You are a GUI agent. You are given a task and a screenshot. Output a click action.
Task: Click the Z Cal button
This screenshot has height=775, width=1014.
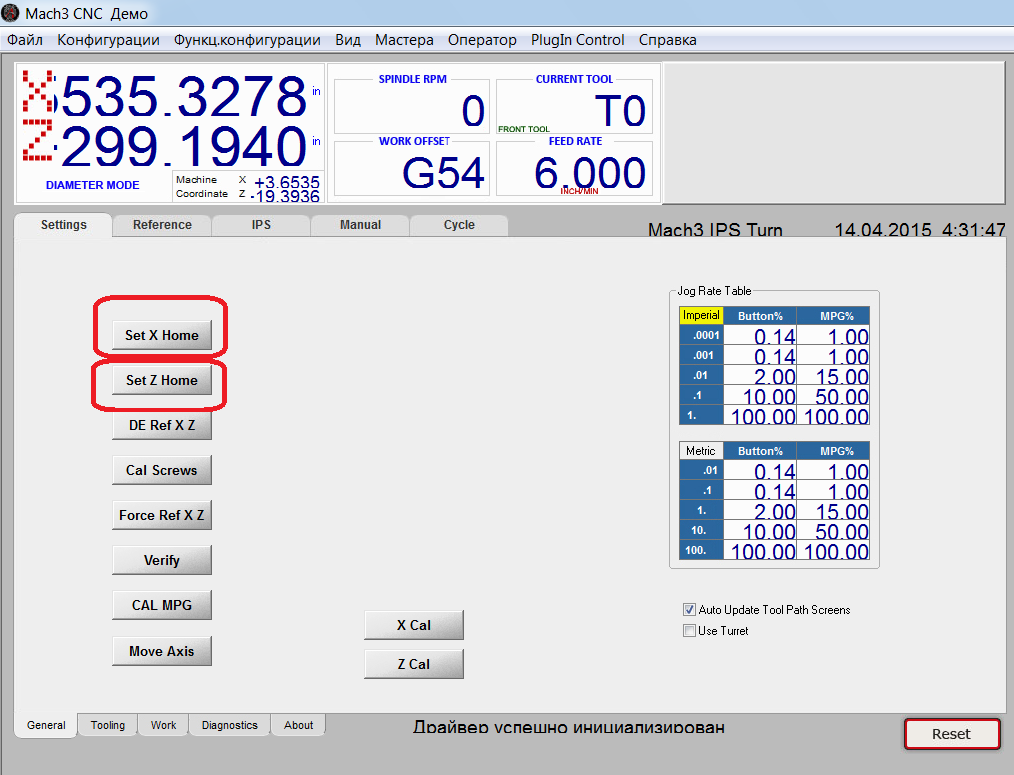[414, 664]
